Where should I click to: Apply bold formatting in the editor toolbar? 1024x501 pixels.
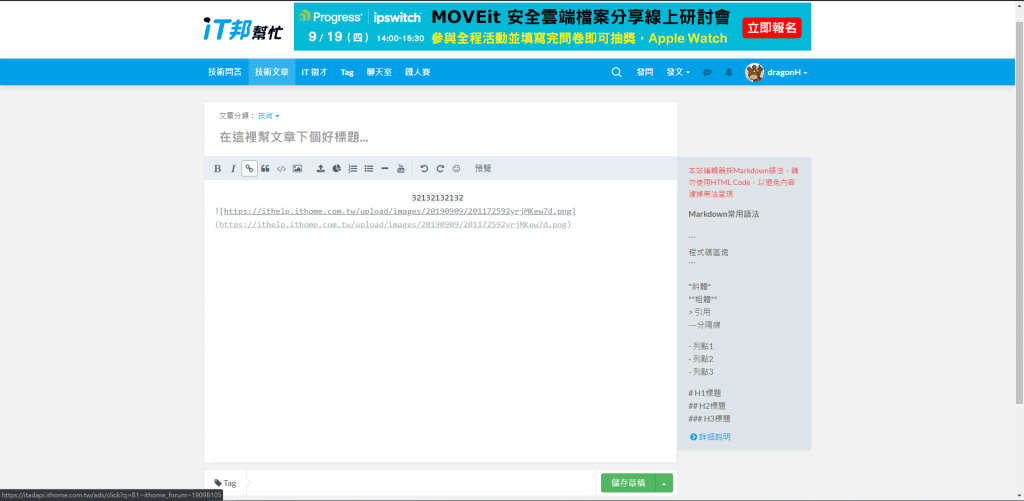217,169
